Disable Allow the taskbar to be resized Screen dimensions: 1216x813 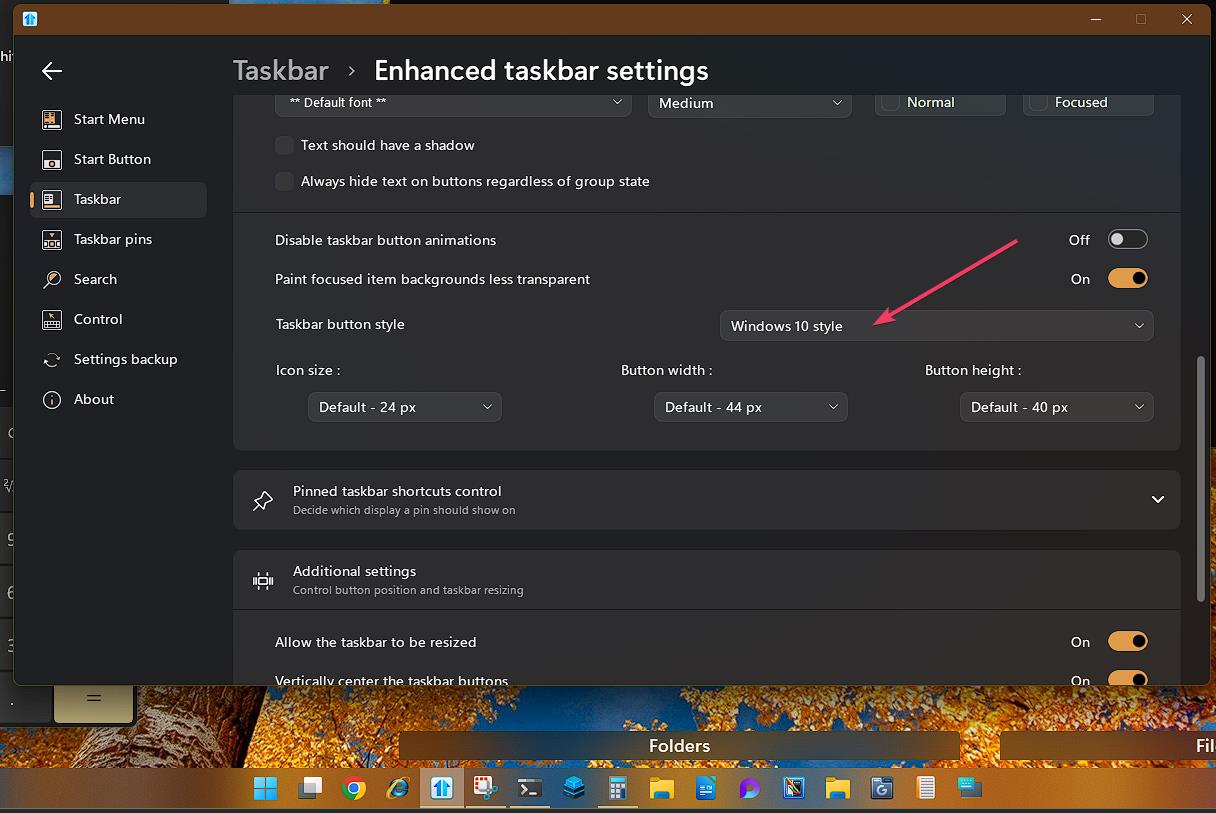click(x=1127, y=641)
